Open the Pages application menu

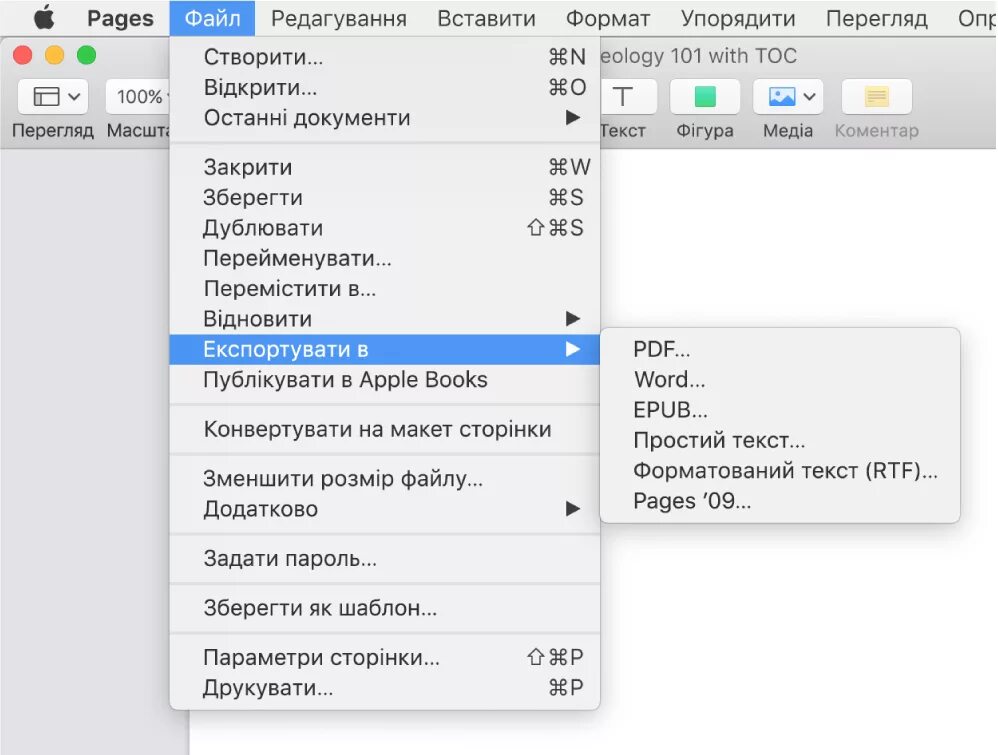coord(120,18)
